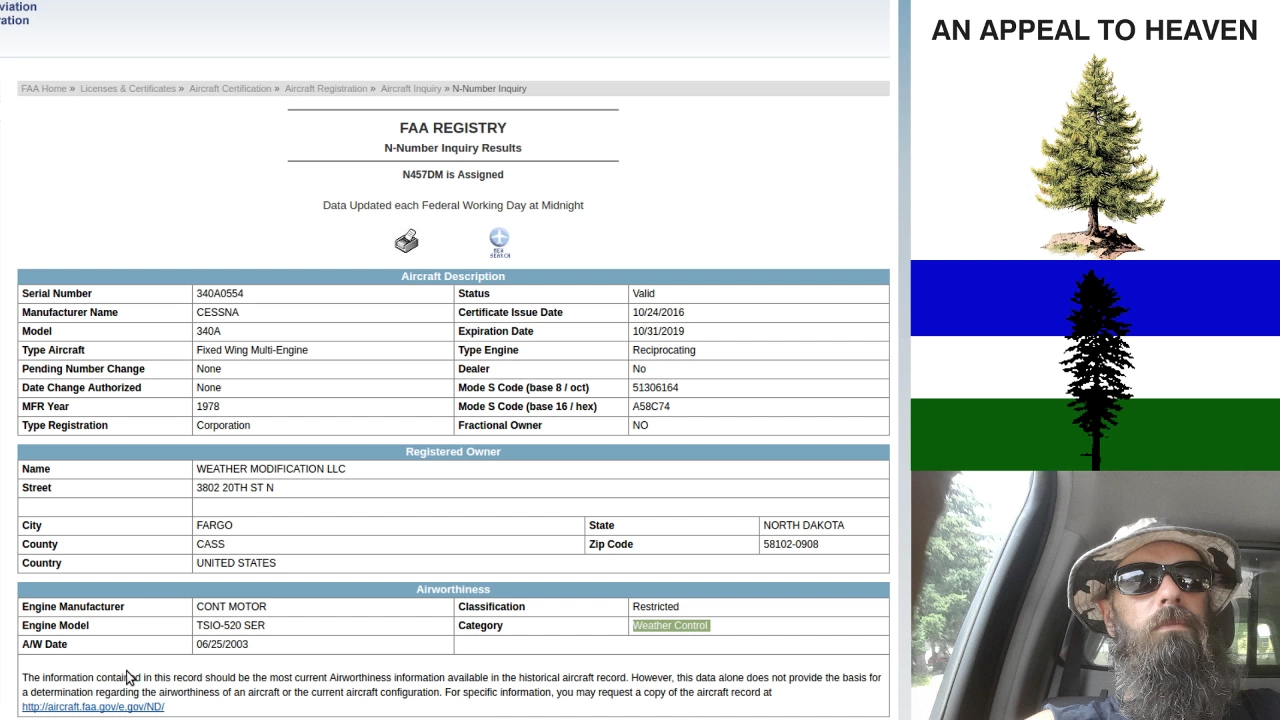Select city value FARGO
The image size is (1280, 720).
[x=214, y=526]
